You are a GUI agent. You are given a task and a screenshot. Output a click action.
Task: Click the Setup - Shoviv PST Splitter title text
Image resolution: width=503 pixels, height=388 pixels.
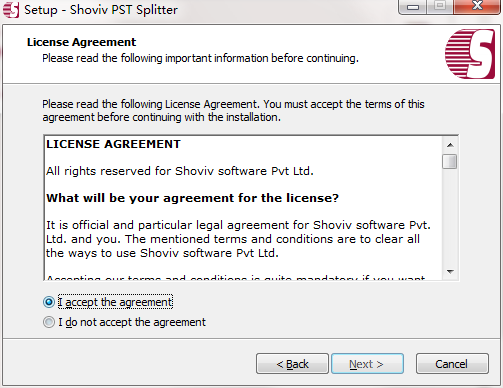[x=101, y=10]
